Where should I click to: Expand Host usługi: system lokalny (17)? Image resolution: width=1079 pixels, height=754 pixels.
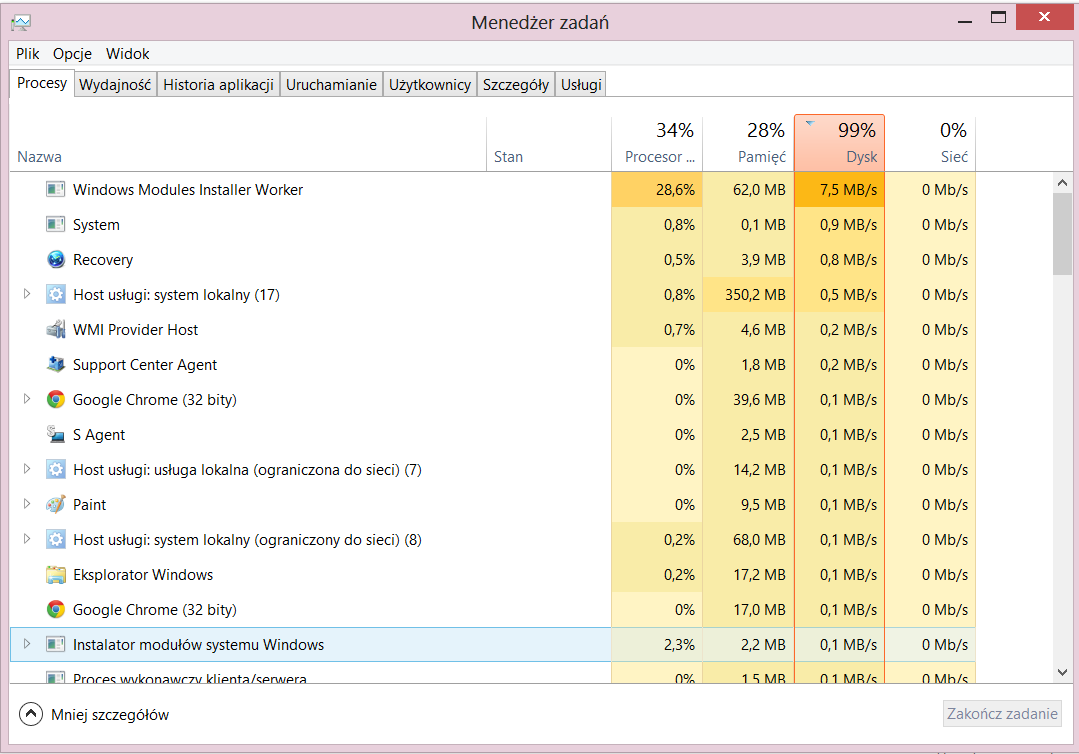(27, 295)
